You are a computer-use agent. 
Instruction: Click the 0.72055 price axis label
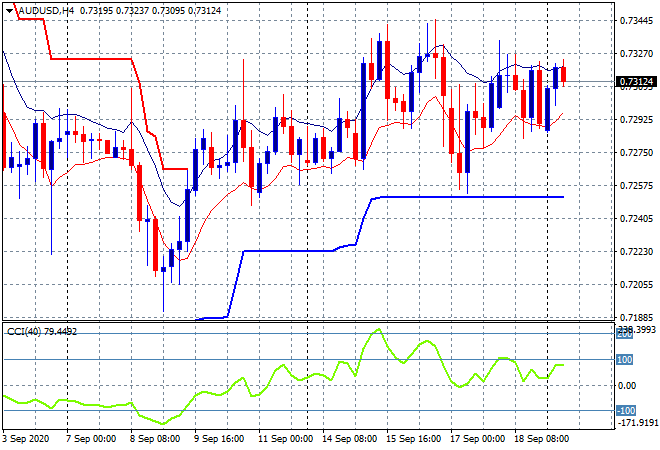[636, 285]
